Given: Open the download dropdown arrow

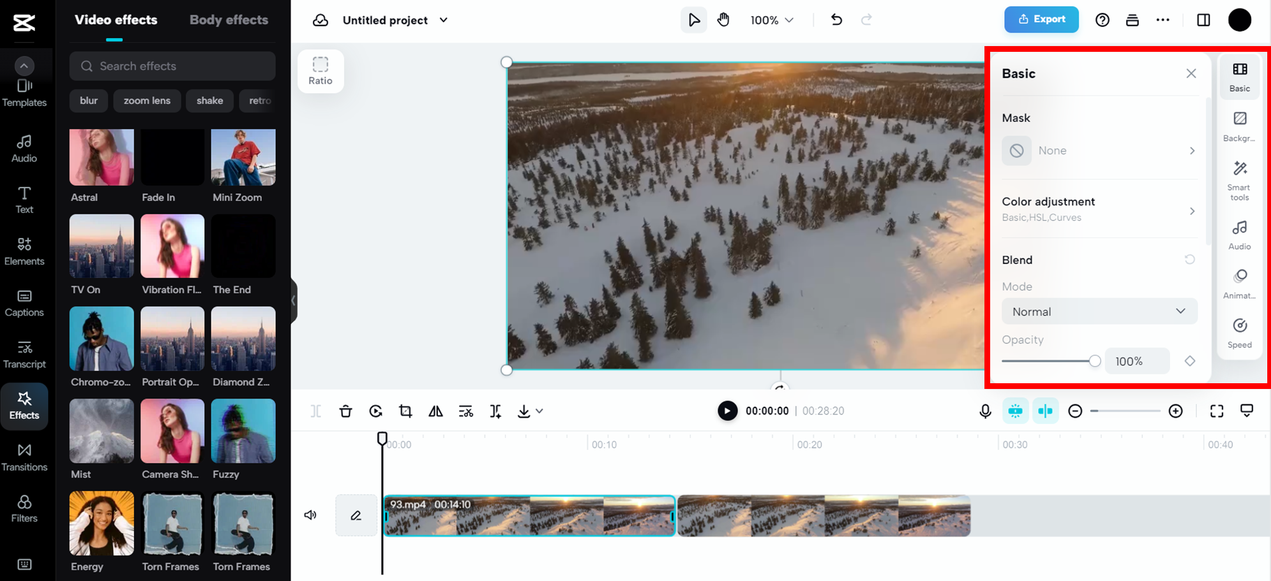Looking at the screenshot, I should tap(540, 411).
